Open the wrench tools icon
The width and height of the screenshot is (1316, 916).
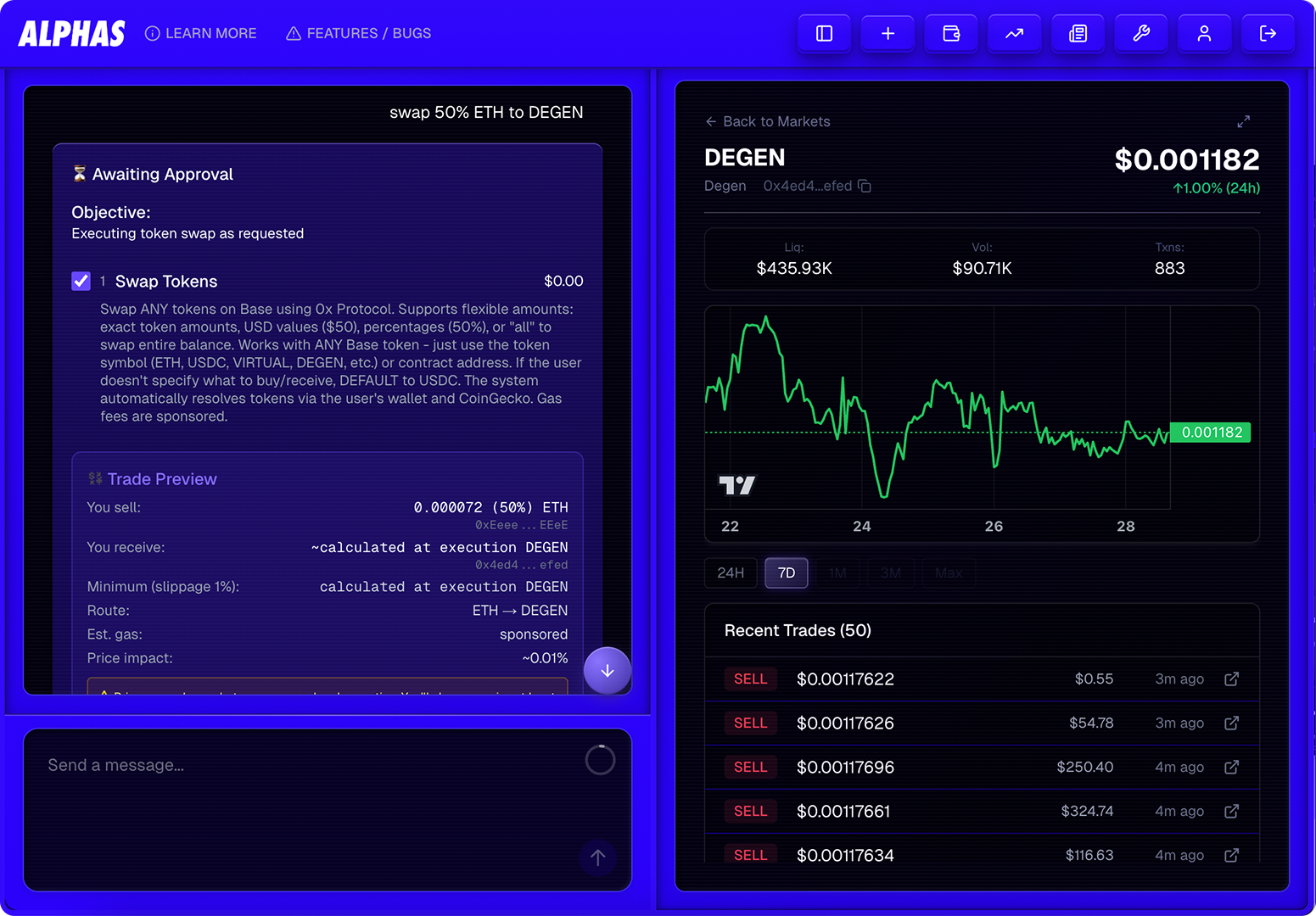tap(1141, 34)
